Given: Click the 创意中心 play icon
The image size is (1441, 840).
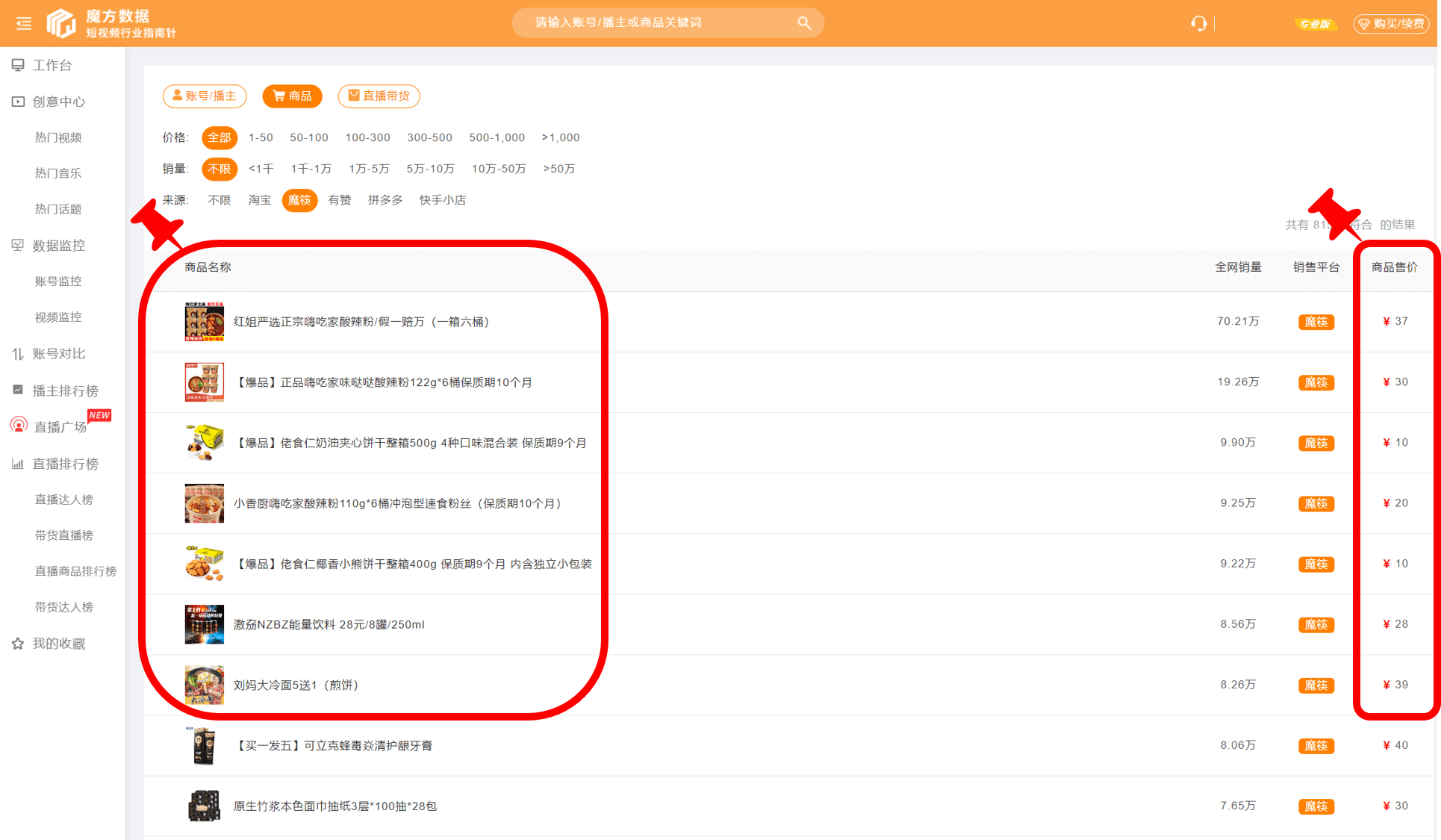Looking at the screenshot, I should (x=18, y=102).
